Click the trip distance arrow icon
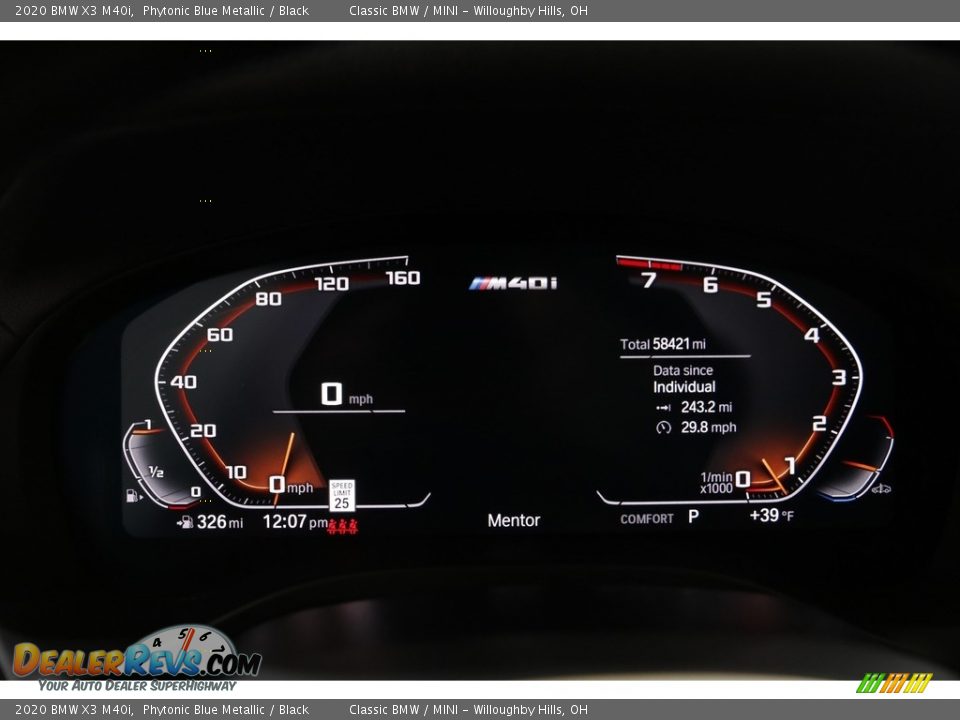This screenshot has height=720, width=960. coord(664,408)
